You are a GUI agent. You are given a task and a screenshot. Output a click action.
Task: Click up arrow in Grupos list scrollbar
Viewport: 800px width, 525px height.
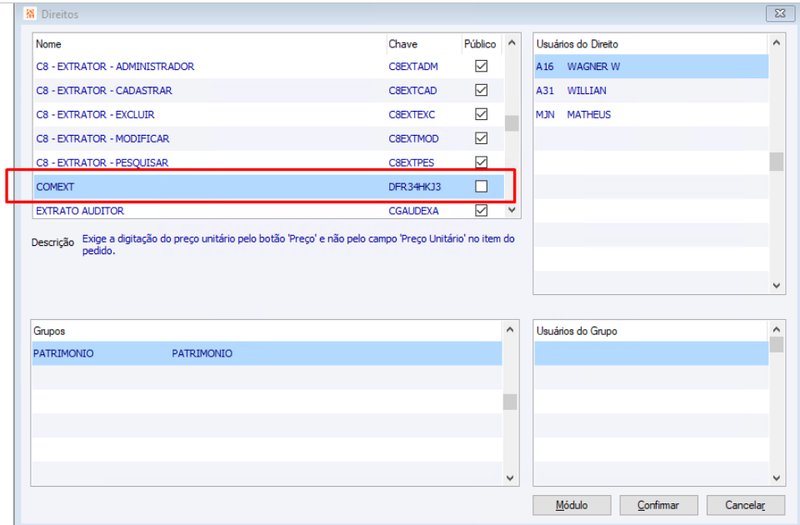[x=510, y=330]
